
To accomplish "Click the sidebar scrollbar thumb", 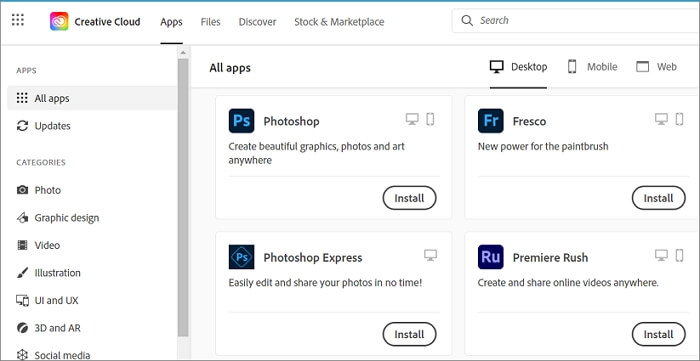I will 183,197.
